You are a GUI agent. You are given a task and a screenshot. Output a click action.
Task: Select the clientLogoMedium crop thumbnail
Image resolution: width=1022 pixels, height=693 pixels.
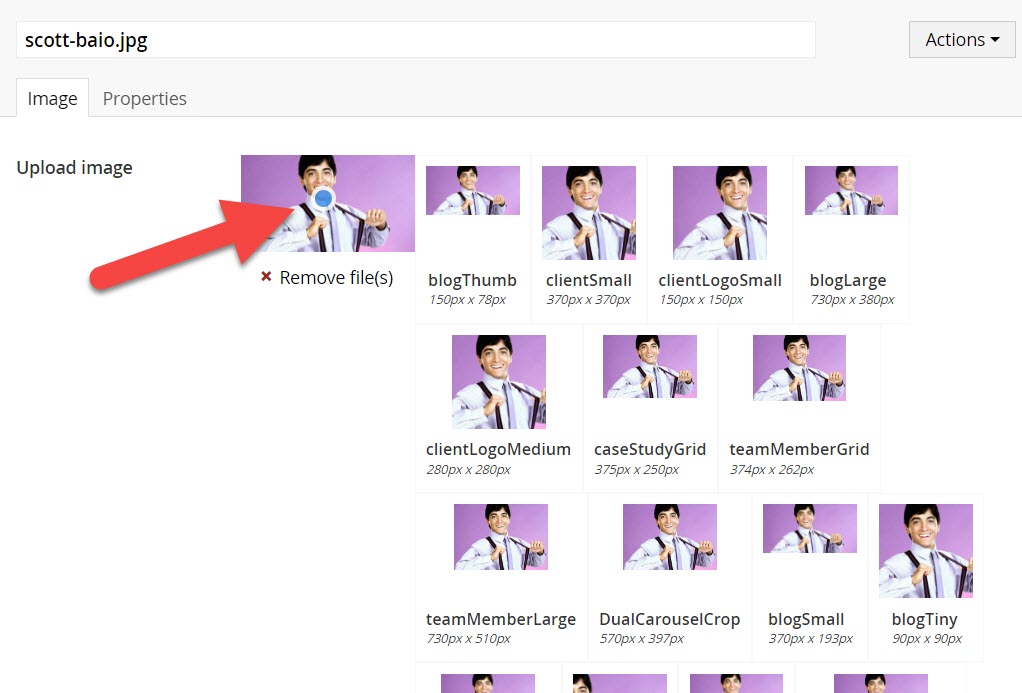(498, 382)
